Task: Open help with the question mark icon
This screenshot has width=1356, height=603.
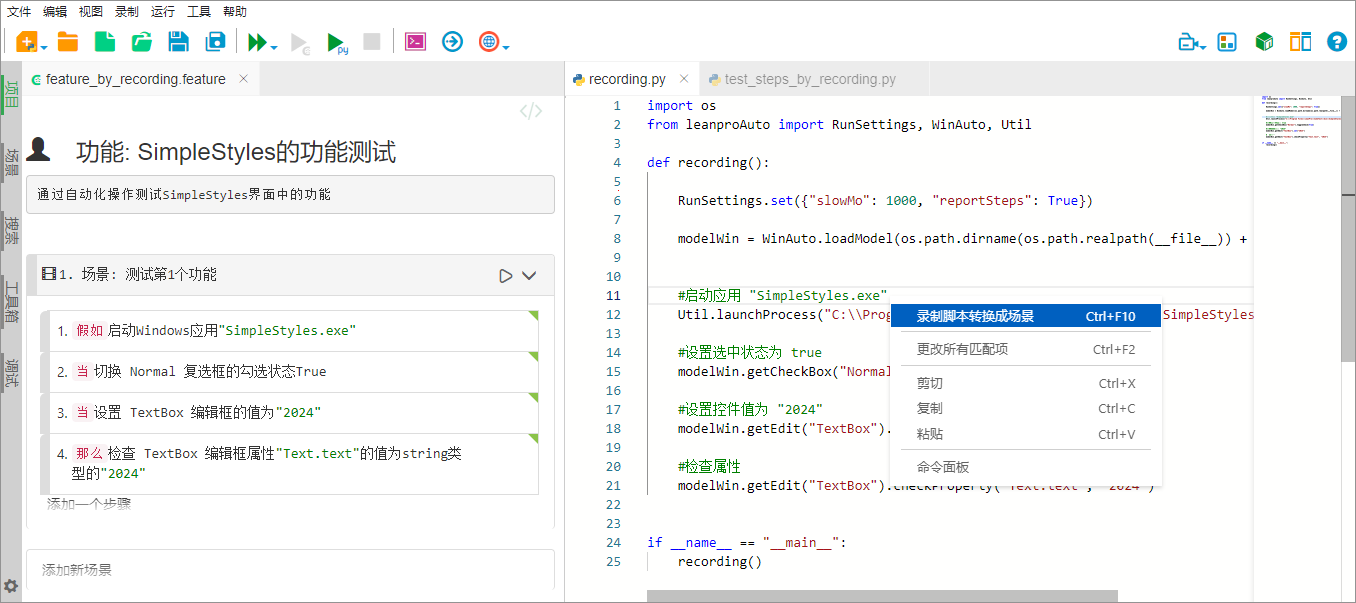Action: coord(1337,42)
